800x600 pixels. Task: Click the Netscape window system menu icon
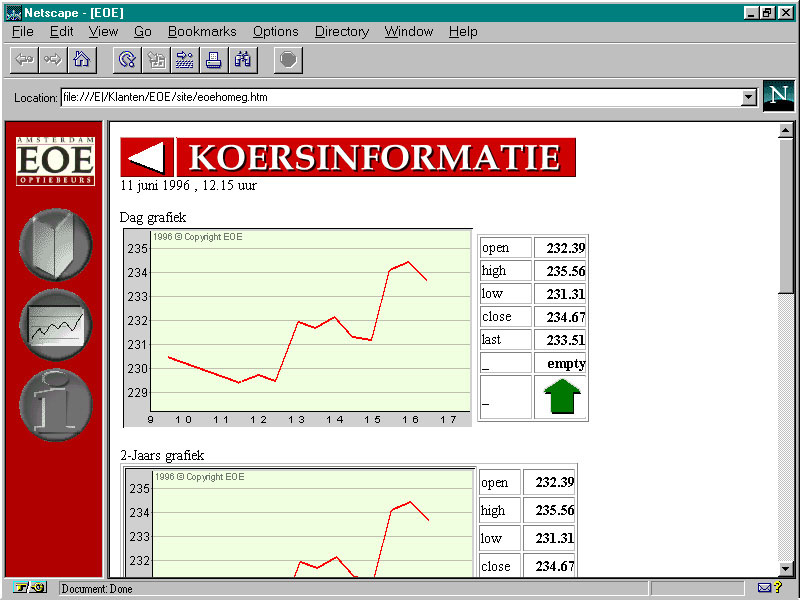coord(13,13)
